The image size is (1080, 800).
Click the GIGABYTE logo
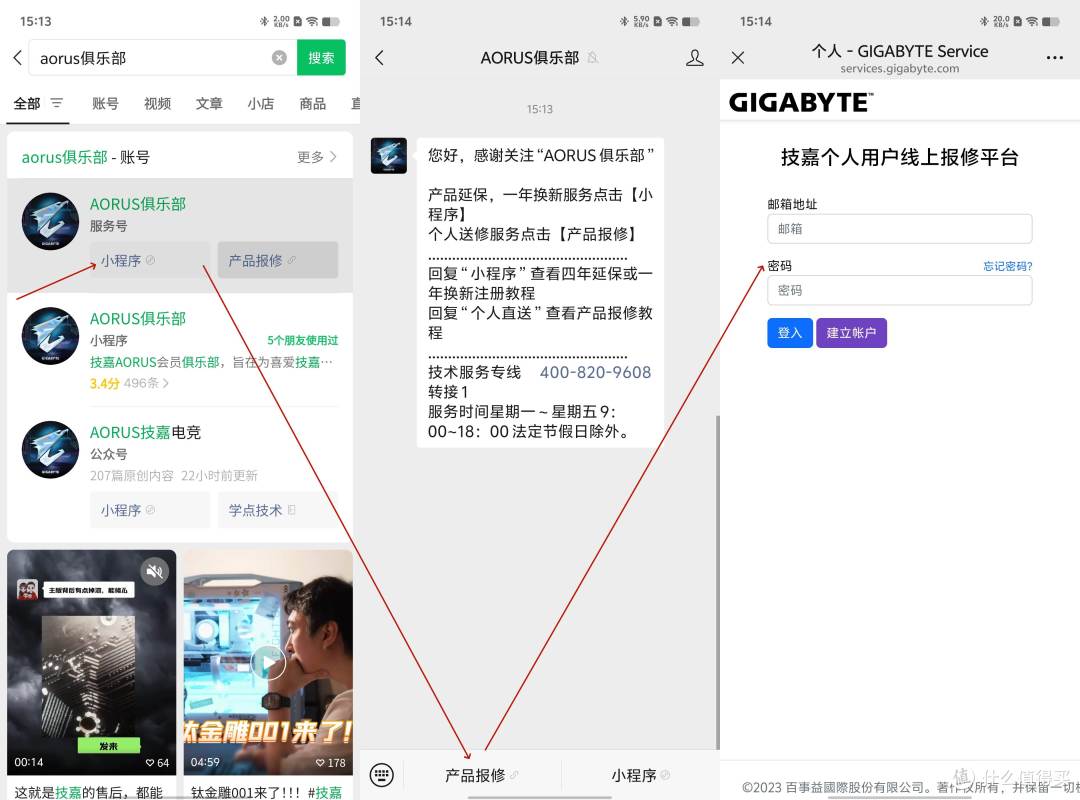click(x=801, y=103)
